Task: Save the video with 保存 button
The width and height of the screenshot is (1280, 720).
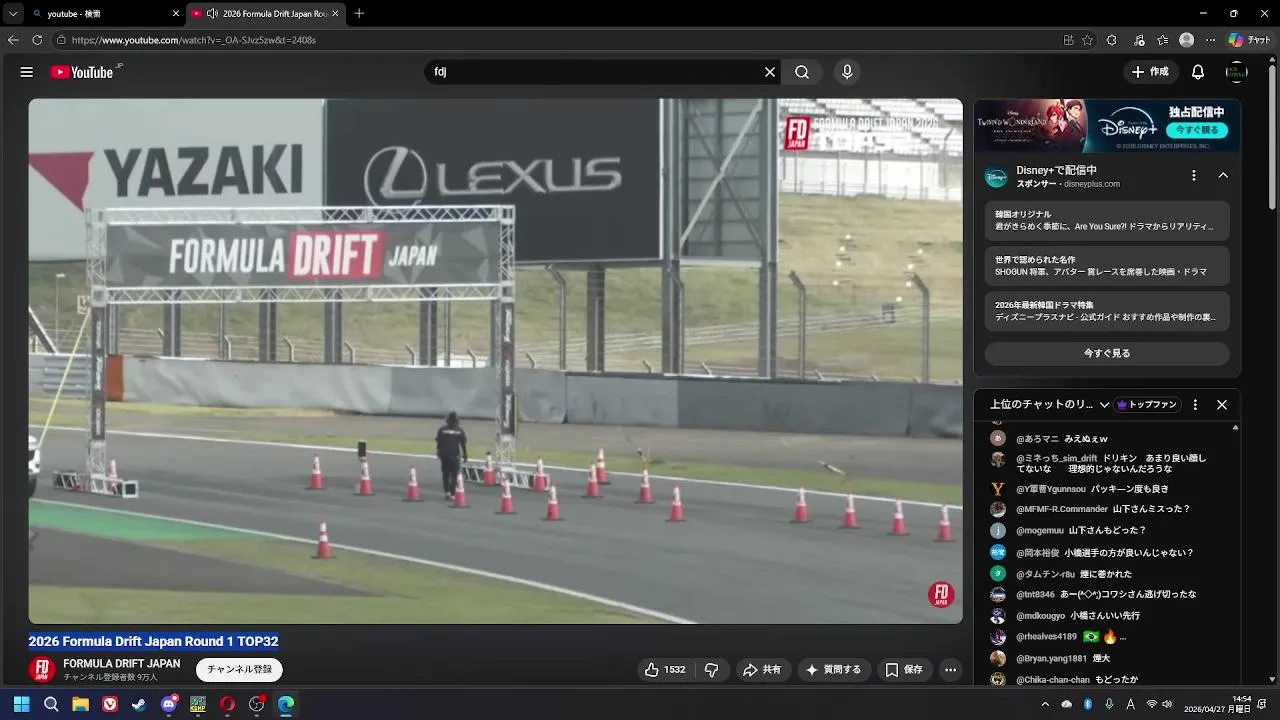Action: [x=904, y=670]
